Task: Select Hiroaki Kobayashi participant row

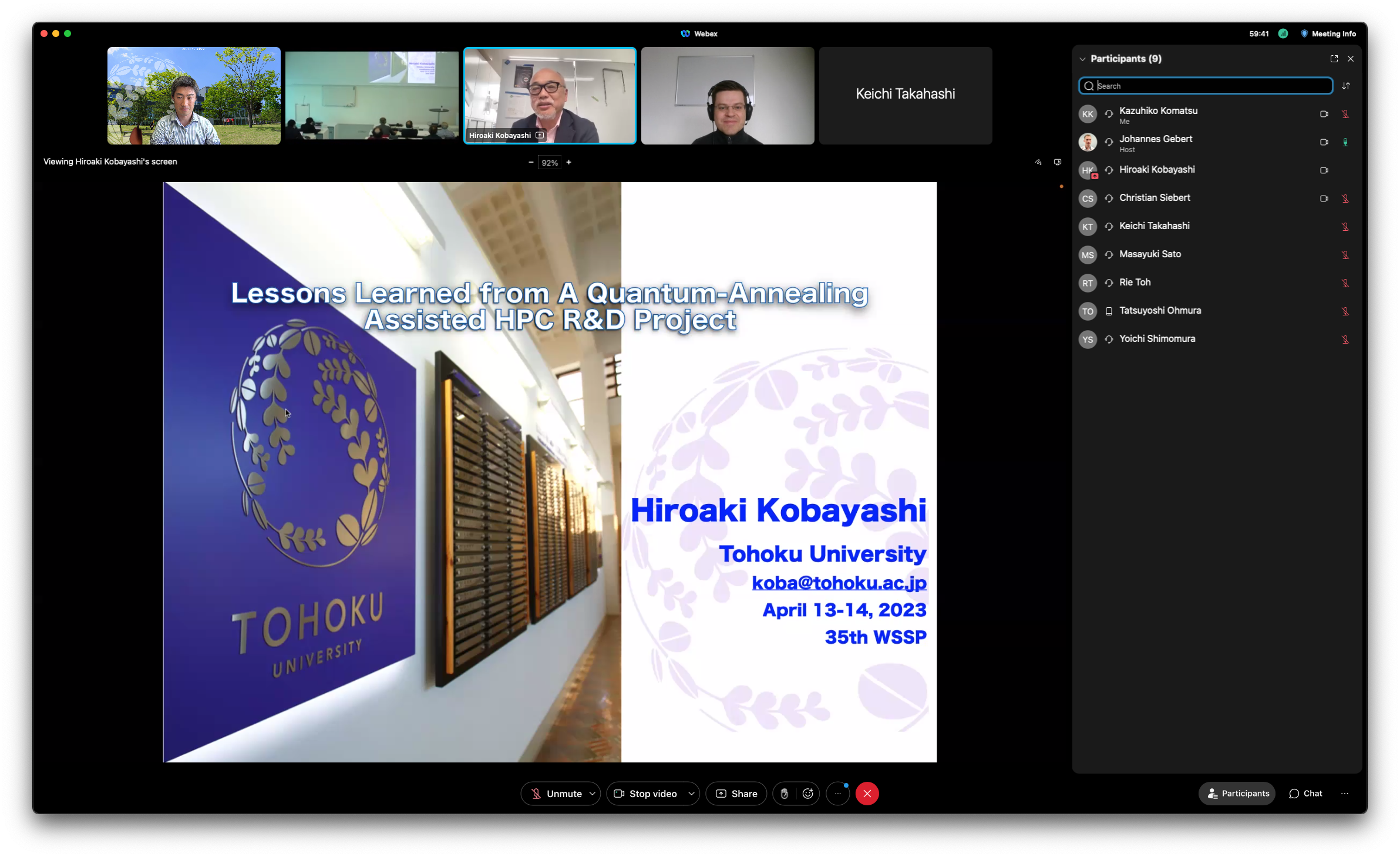Action: 1217,170
